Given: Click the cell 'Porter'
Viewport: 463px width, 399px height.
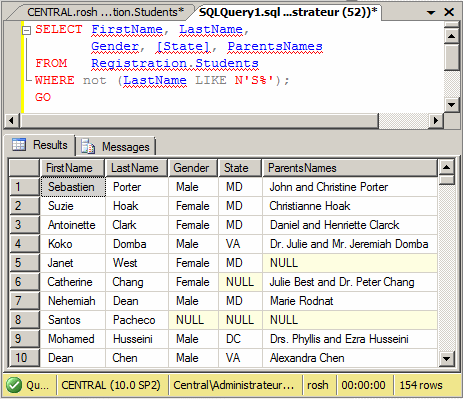Looking at the screenshot, I should (137, 187).
